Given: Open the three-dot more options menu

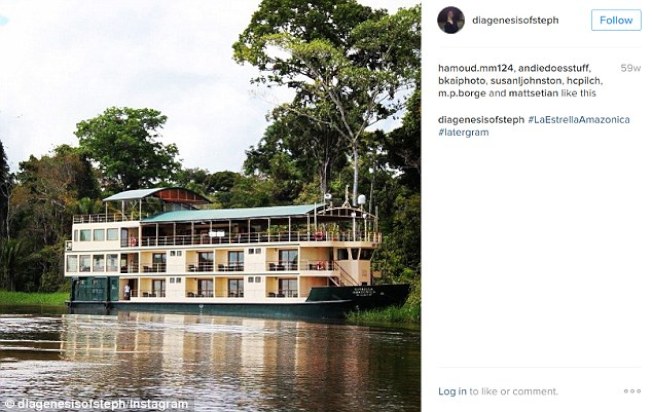Looking at the screenshot, I should (x=632, y=391).
